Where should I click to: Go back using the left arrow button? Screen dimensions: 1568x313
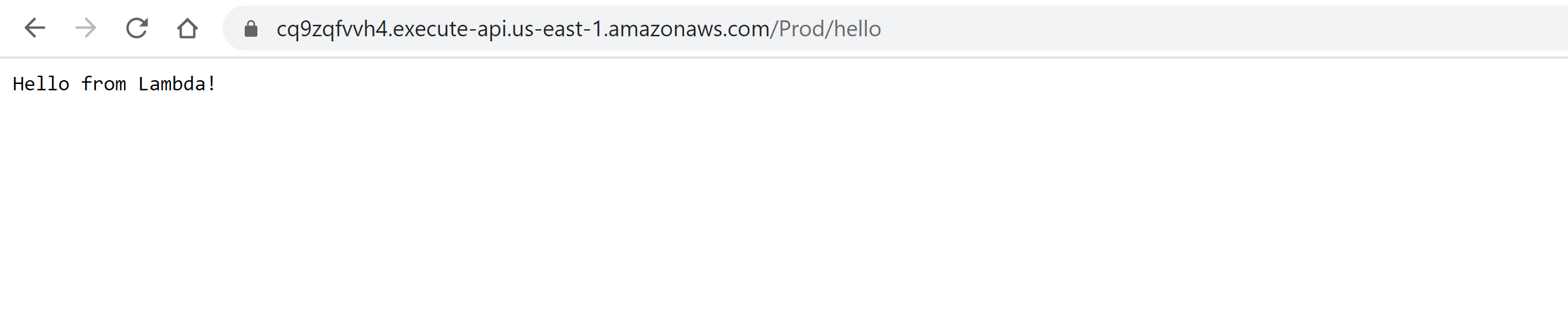[35, 28]
